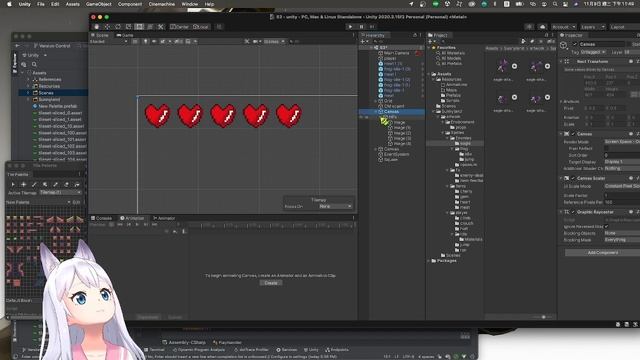Select the Rotate tool in Unity toolbar
Screen dimensions: 640x360
tap(118, 27)
